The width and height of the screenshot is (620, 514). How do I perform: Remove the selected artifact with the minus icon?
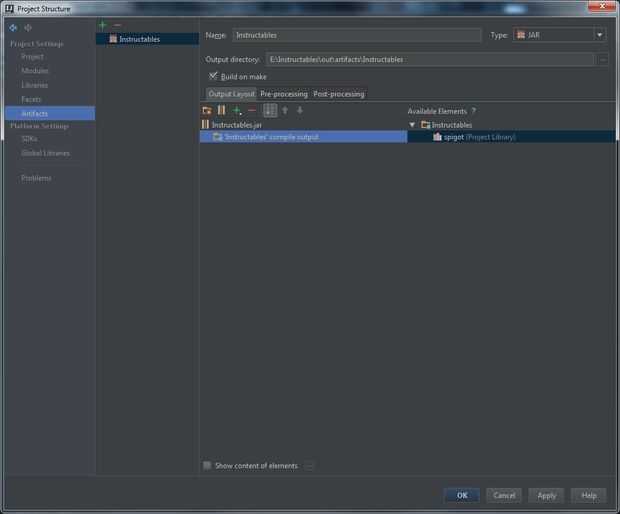click(117, 25)
